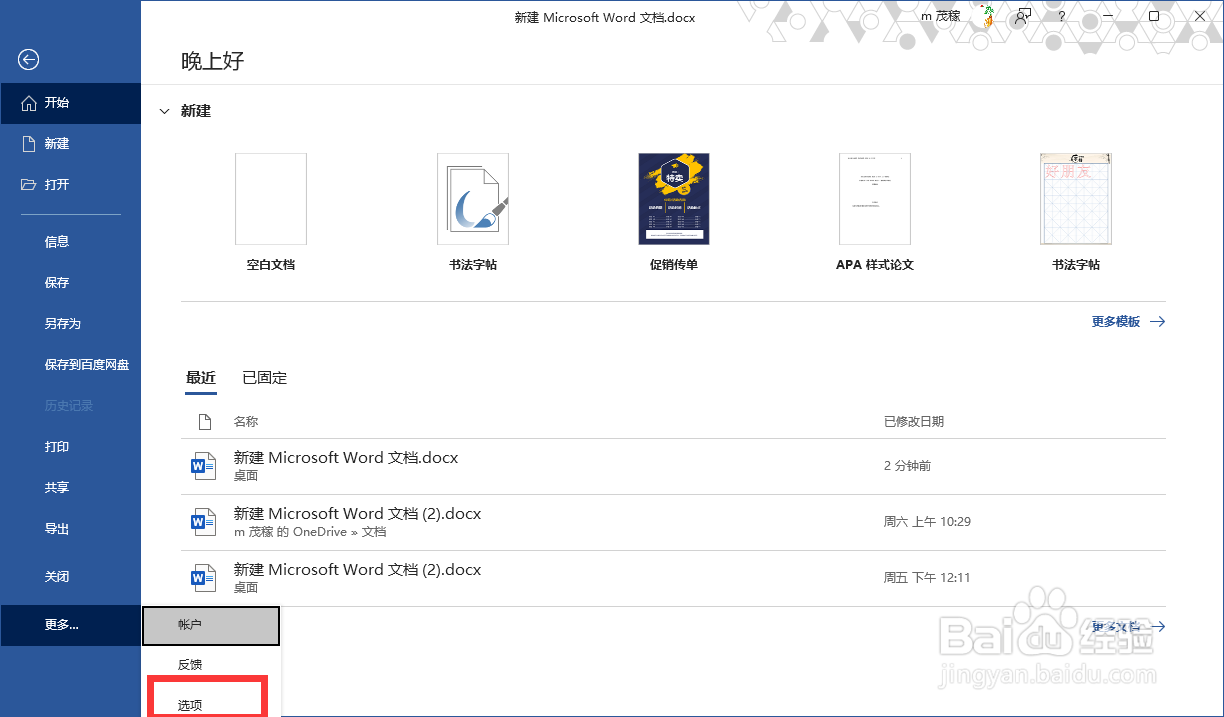Minimize the Word window
This screenshot has width=1224, height=717.
point(1108,17)
